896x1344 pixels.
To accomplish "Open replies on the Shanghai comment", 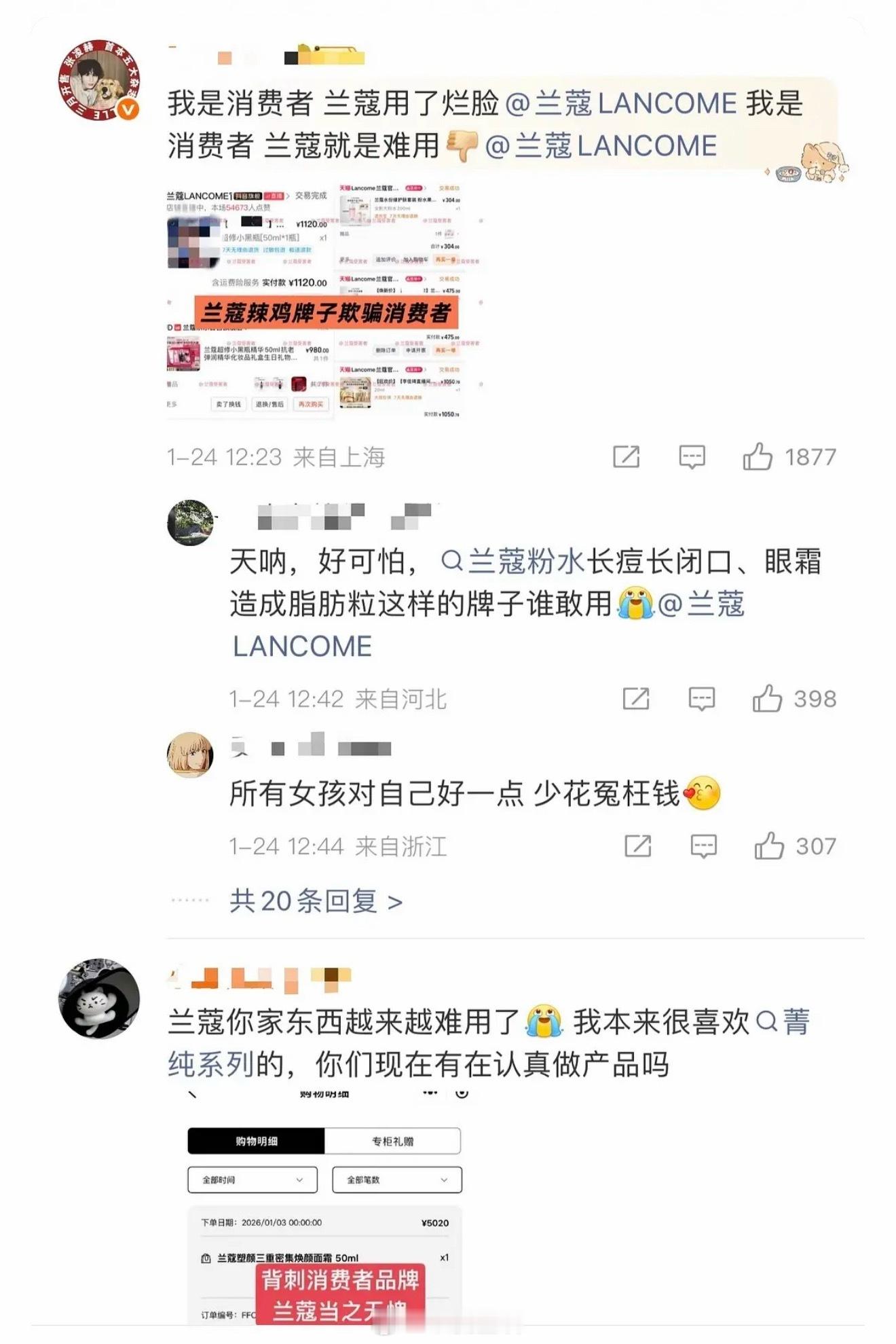I will (692, 457).
